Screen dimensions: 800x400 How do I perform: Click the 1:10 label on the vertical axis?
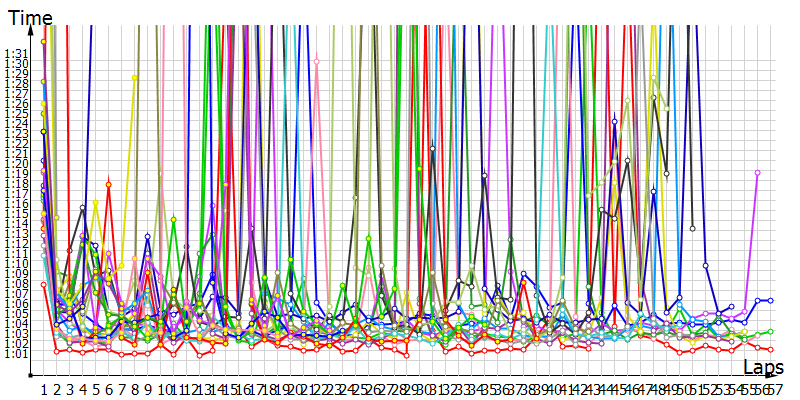(x=17, y=263)
